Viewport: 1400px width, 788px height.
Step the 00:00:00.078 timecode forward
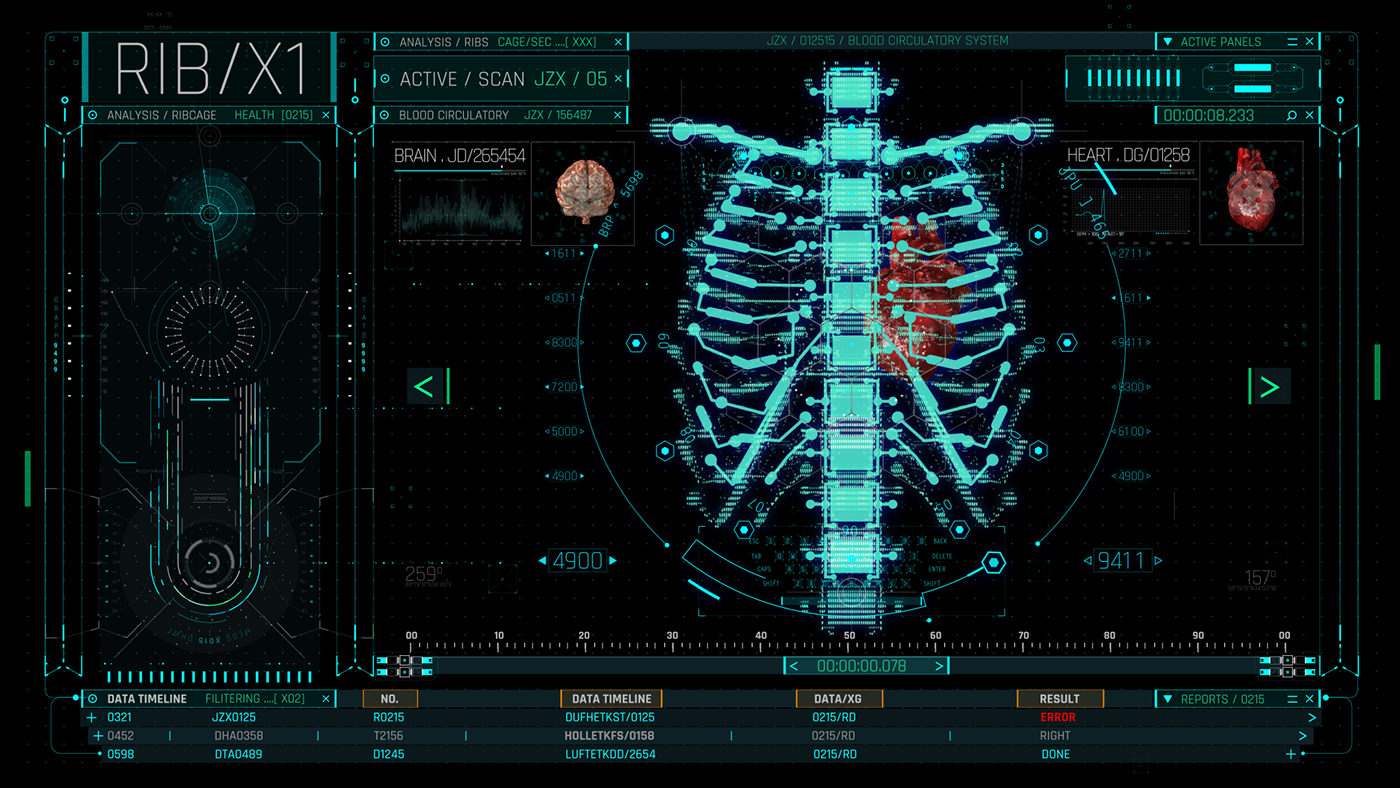tap(939, 666)
